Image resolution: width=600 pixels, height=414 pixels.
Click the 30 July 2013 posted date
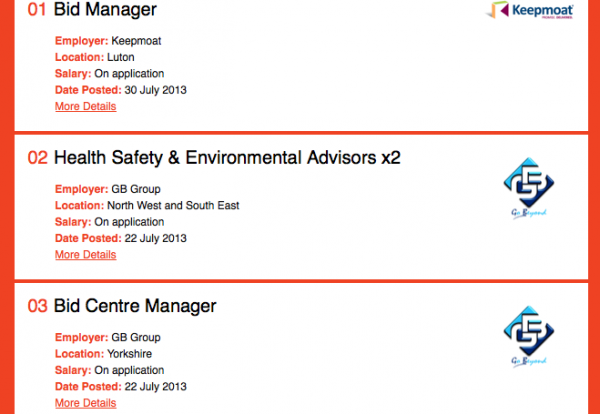click(x=155, y=90)
